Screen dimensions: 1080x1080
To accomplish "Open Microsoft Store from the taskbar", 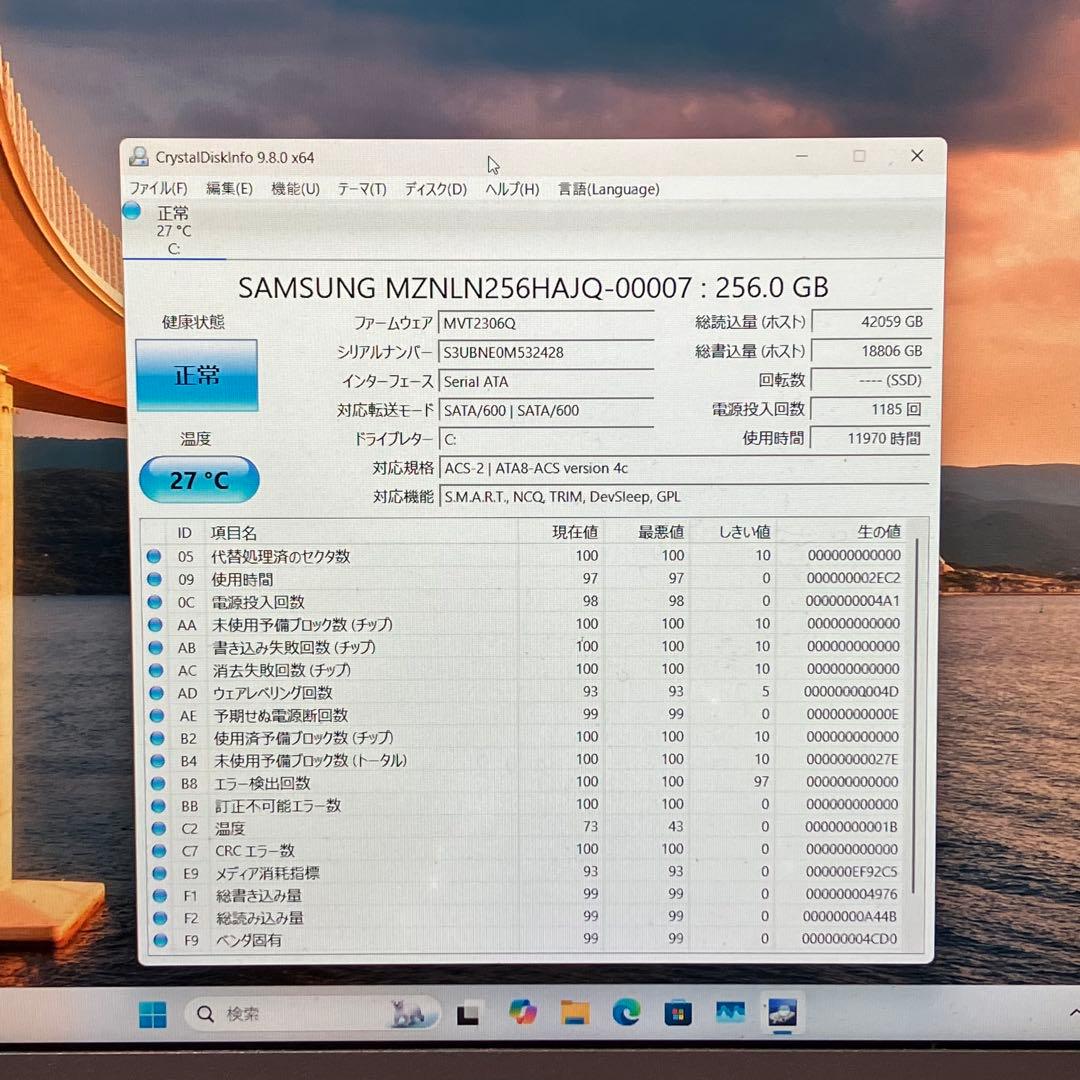I will [x=678, y=1013].
